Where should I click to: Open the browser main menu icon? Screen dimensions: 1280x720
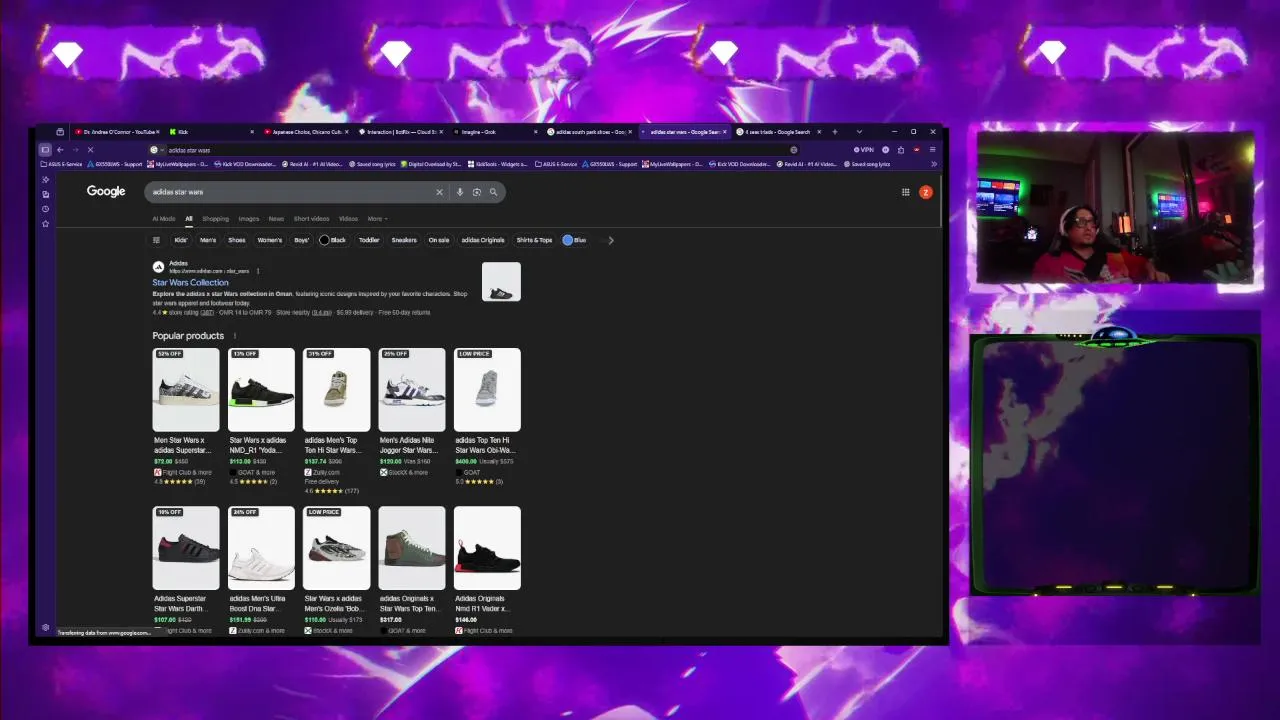tap(932, 150)
